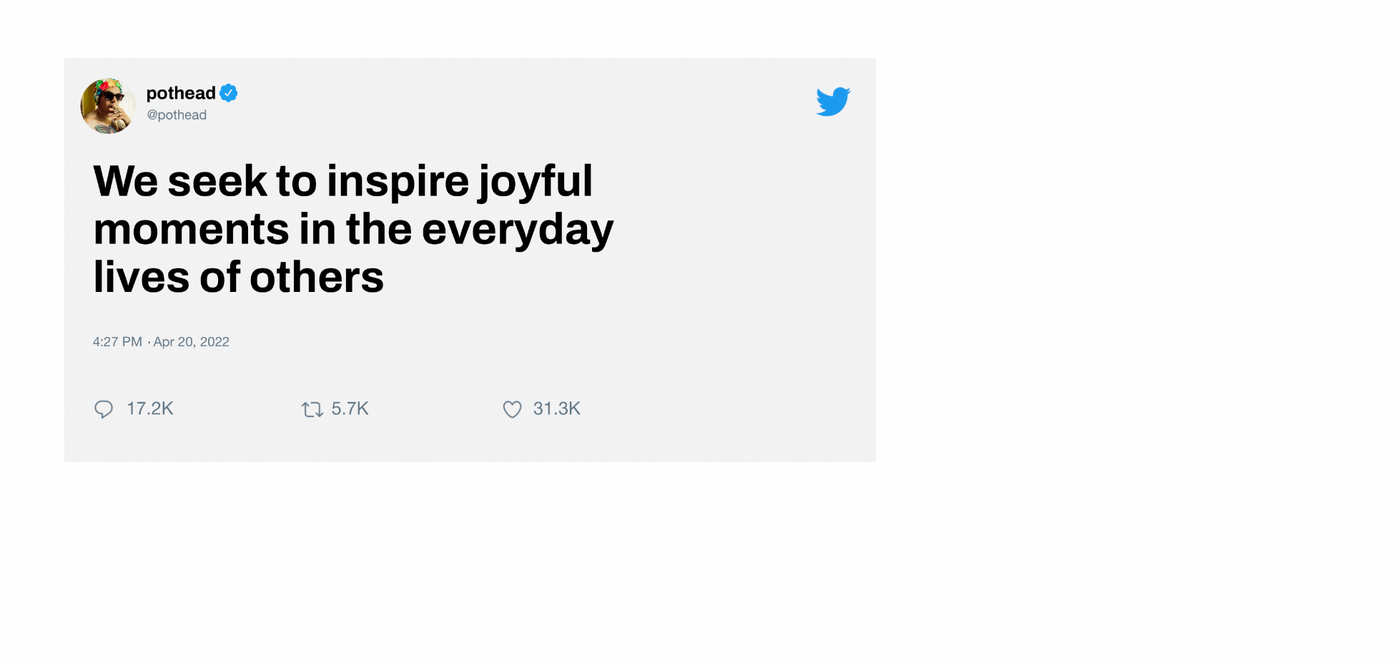Viewport: 1400px width, 664px height.
Task: Like the tweet with the heart icon
Action: coord(512,409)
